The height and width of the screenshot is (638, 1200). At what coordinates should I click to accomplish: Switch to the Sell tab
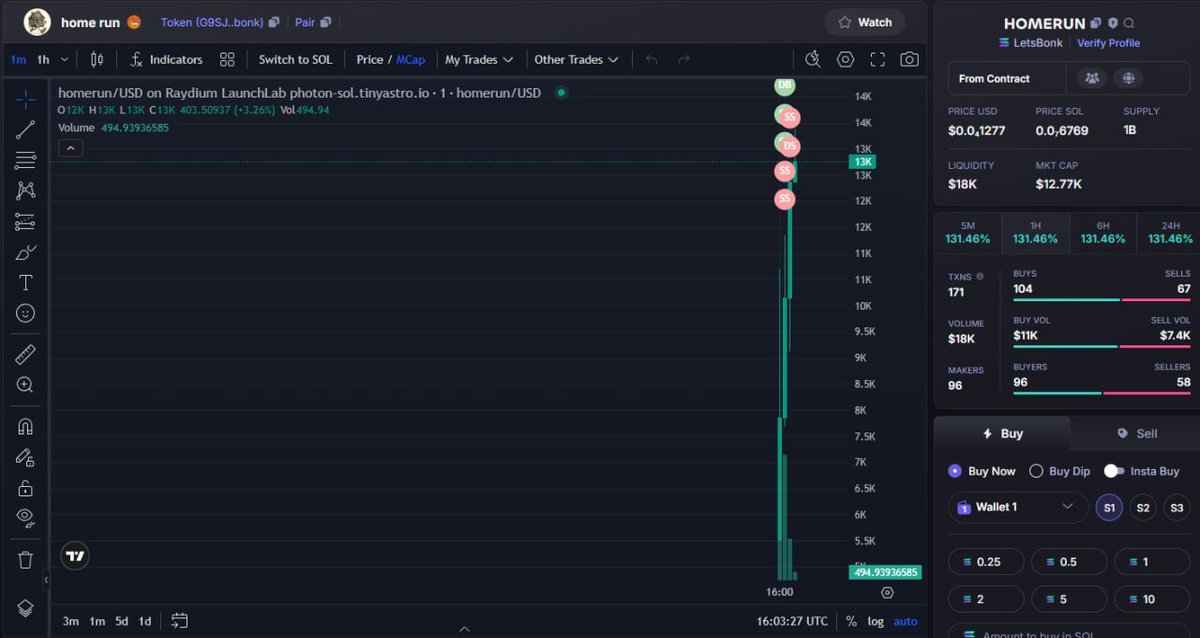point(1136,434)
